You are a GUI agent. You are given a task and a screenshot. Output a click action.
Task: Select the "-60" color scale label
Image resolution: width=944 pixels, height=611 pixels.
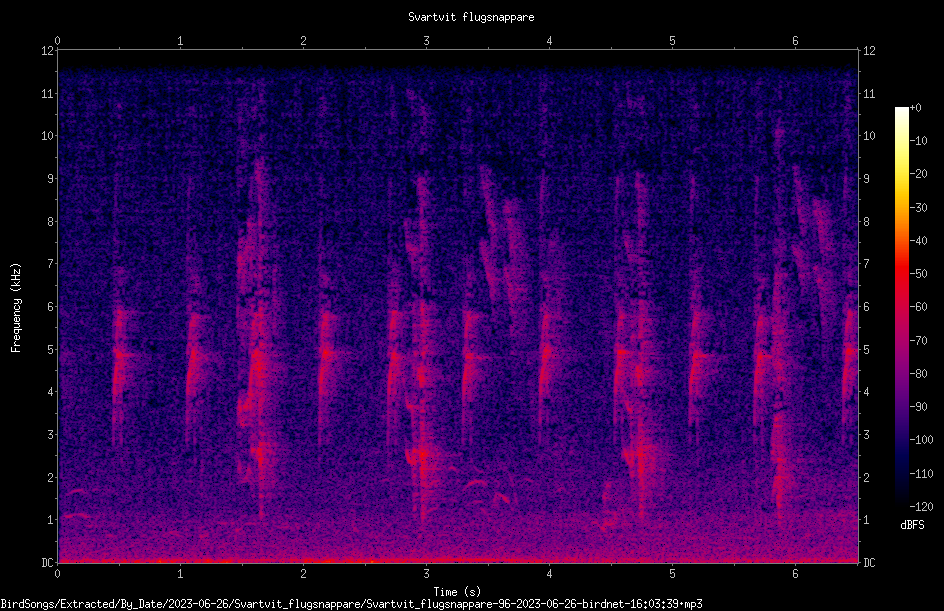pyautogui.click(x=919, y=307)
